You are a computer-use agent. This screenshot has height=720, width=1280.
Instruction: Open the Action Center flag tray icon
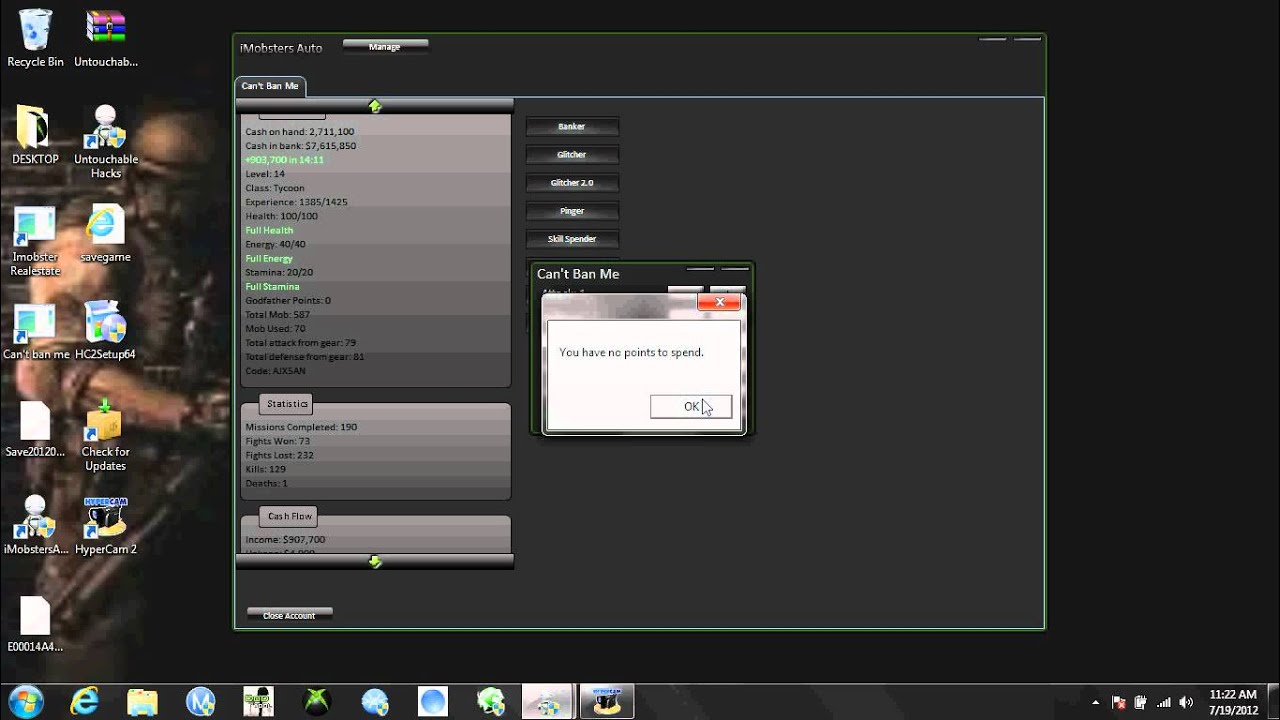click(x=1119, y=702)
